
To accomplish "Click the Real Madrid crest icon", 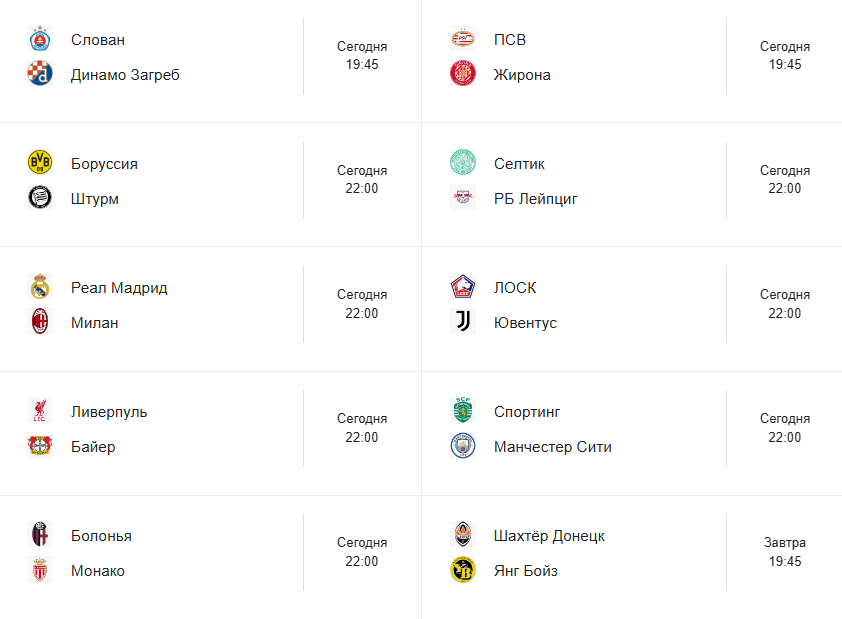I will coord(39,287).
